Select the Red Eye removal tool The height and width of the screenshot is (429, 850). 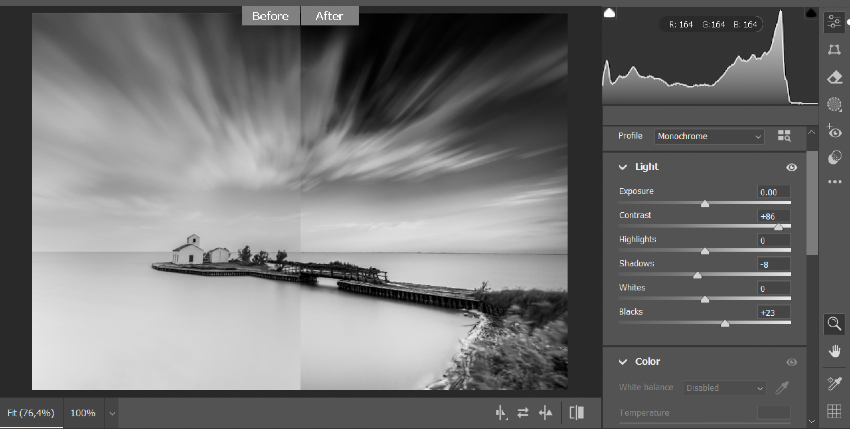tap(834, 131)
